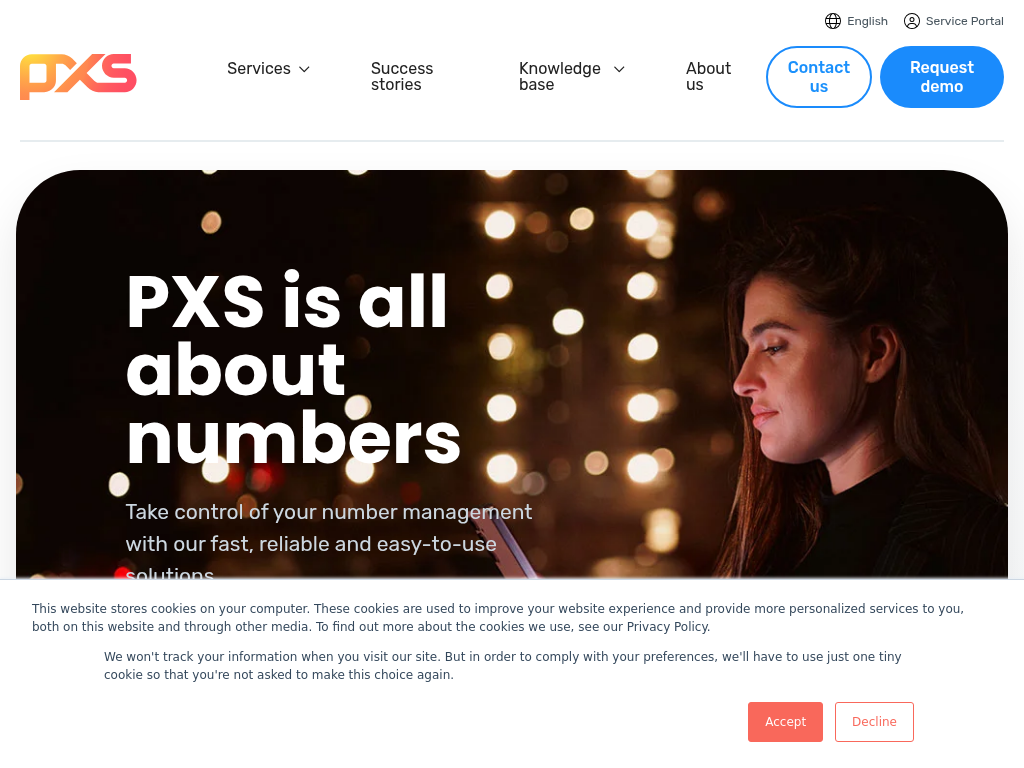Navigate to About us
The image size is (1024, 768).
click(x=708, y=76)
